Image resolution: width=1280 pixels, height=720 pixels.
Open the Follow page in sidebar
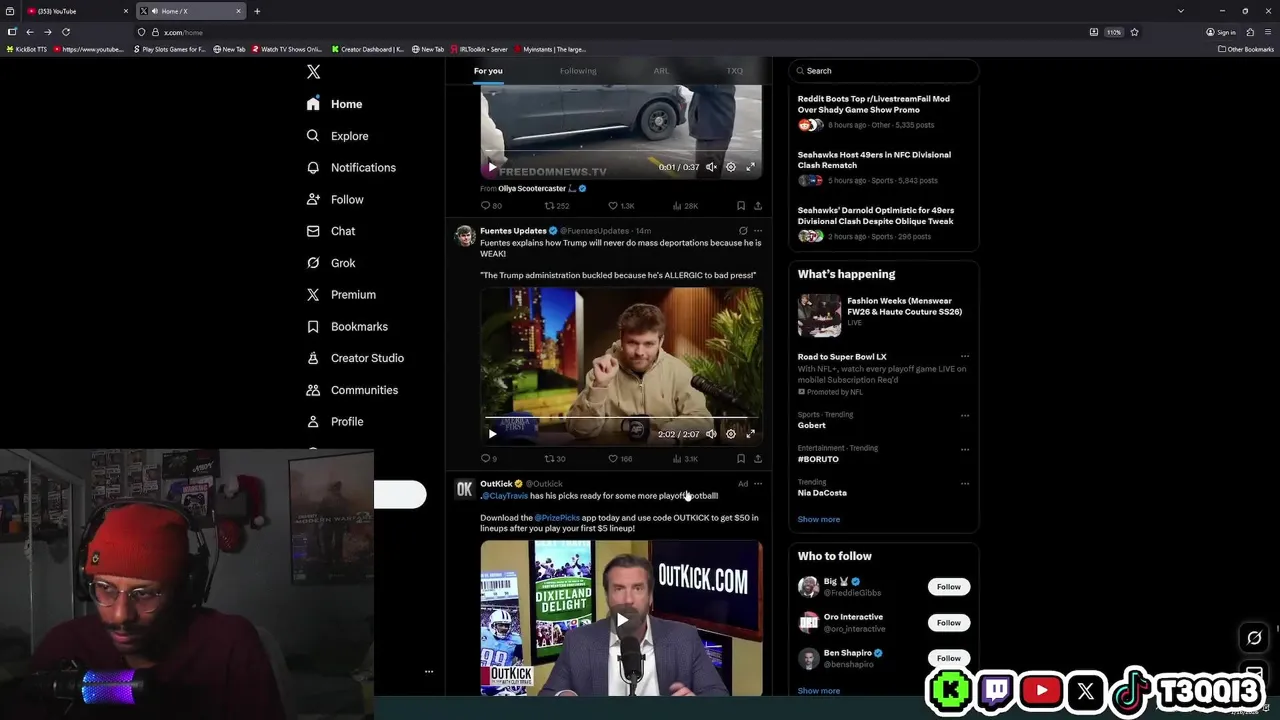pos(335,200)
